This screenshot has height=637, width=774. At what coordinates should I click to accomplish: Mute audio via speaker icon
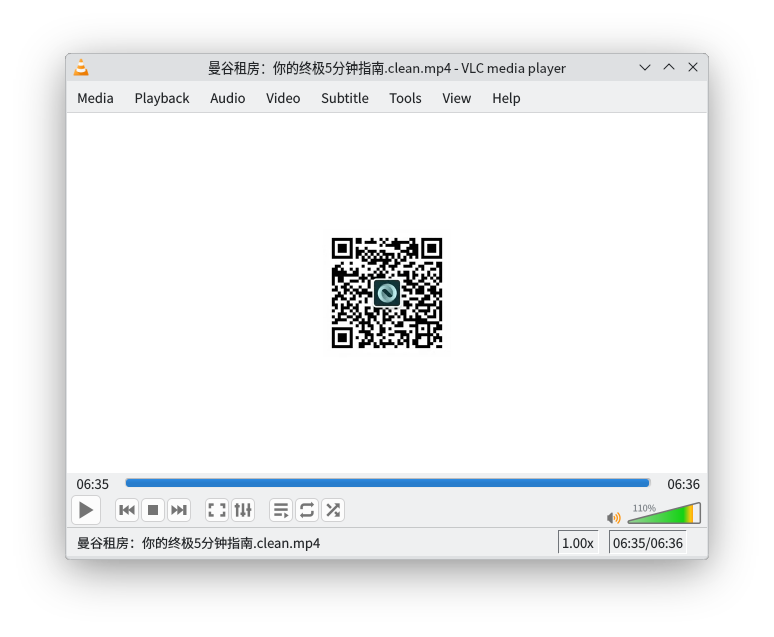pos(614,518)
